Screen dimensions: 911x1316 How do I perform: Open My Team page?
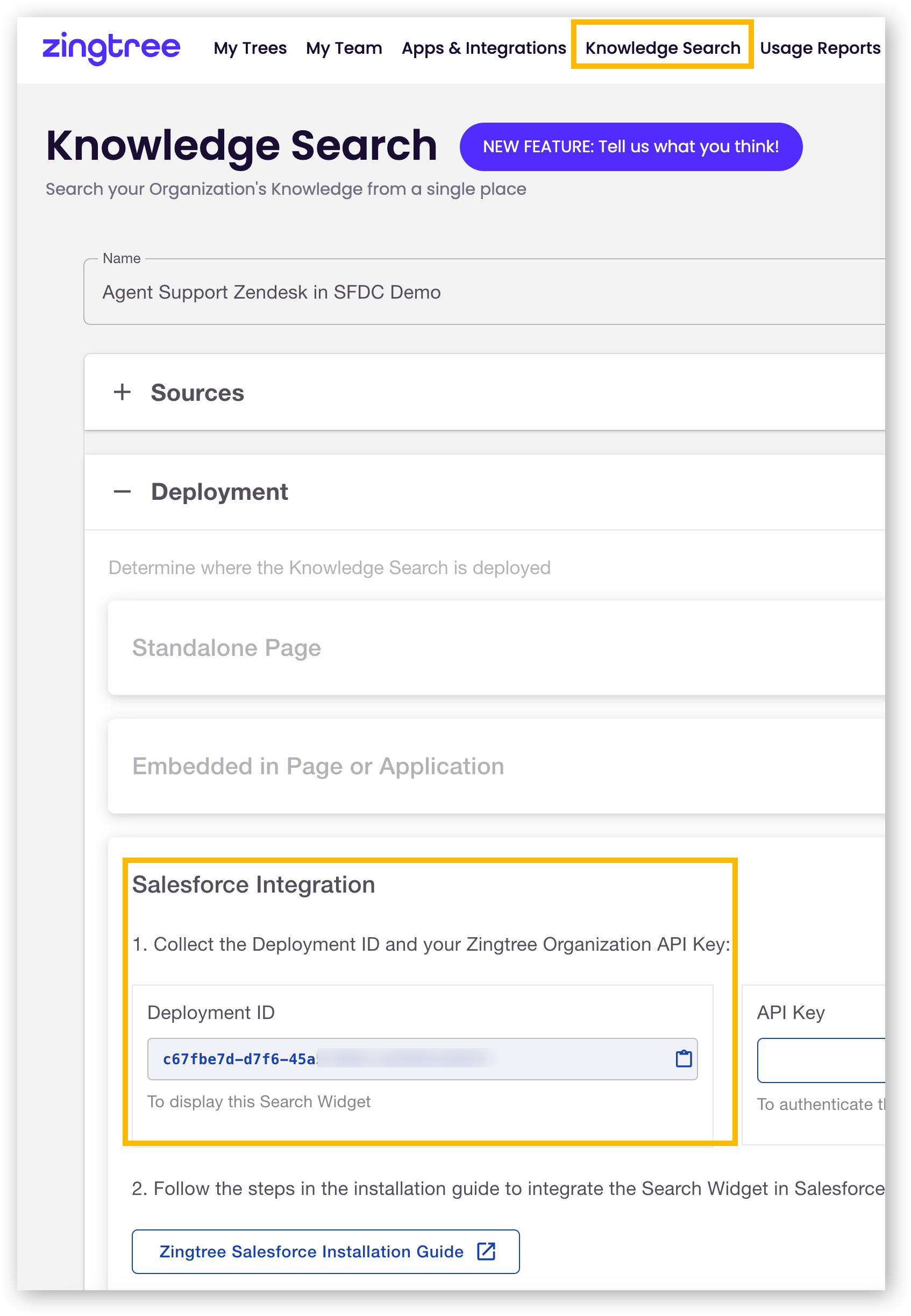pos(343,48)
